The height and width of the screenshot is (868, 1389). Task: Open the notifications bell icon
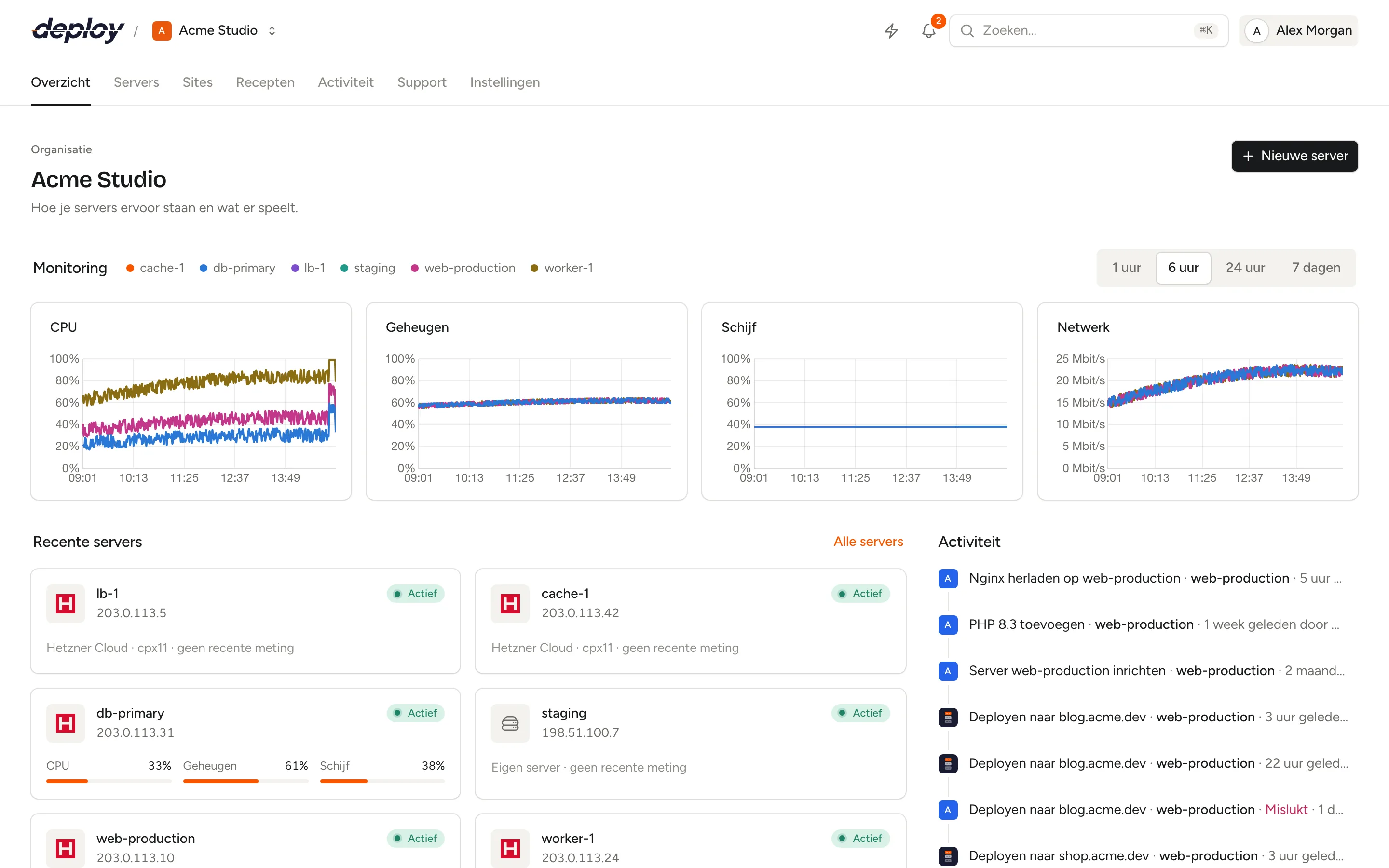tap(929, 30)
